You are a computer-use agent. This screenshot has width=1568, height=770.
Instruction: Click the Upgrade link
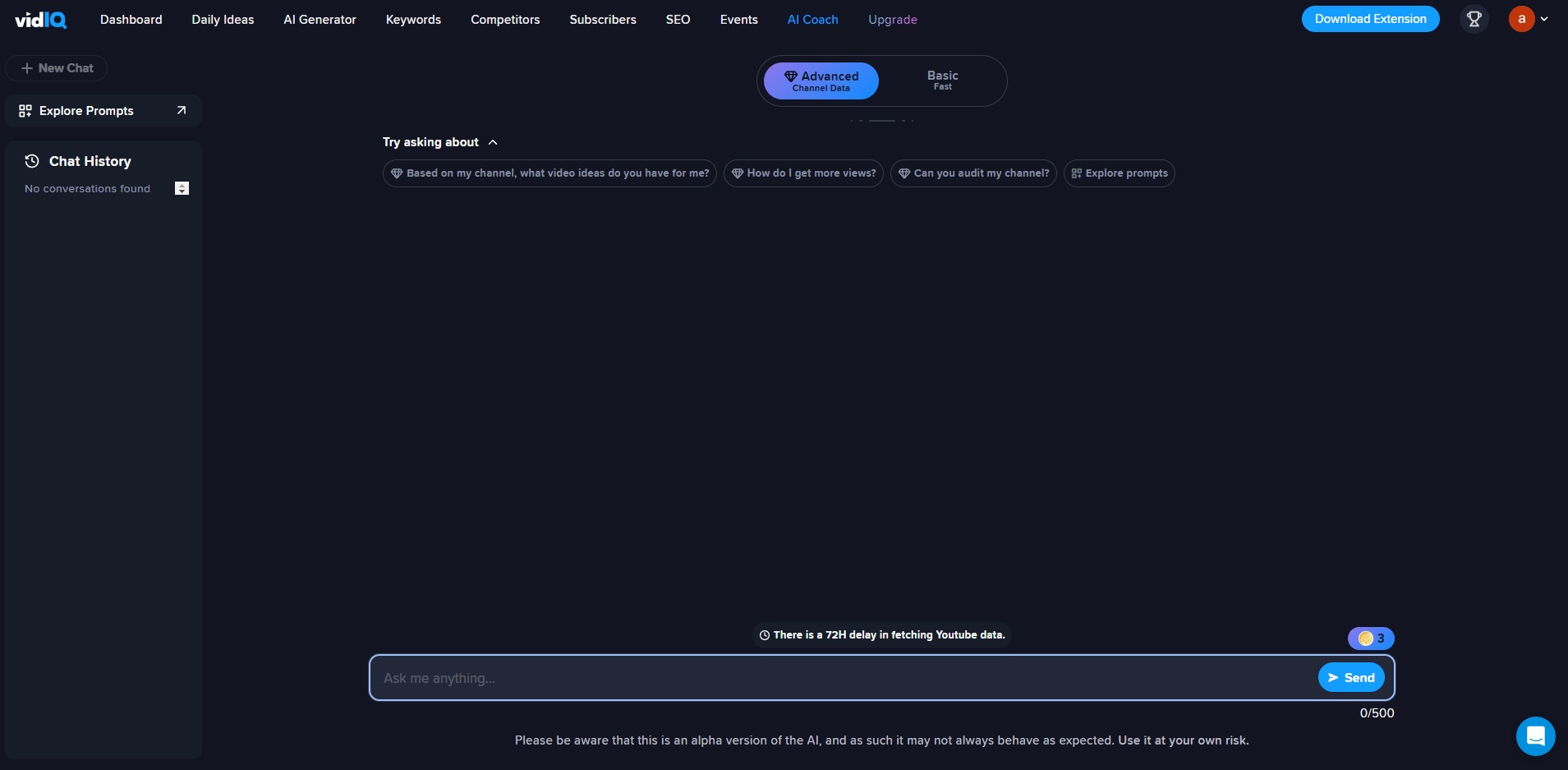click(893, 20)
